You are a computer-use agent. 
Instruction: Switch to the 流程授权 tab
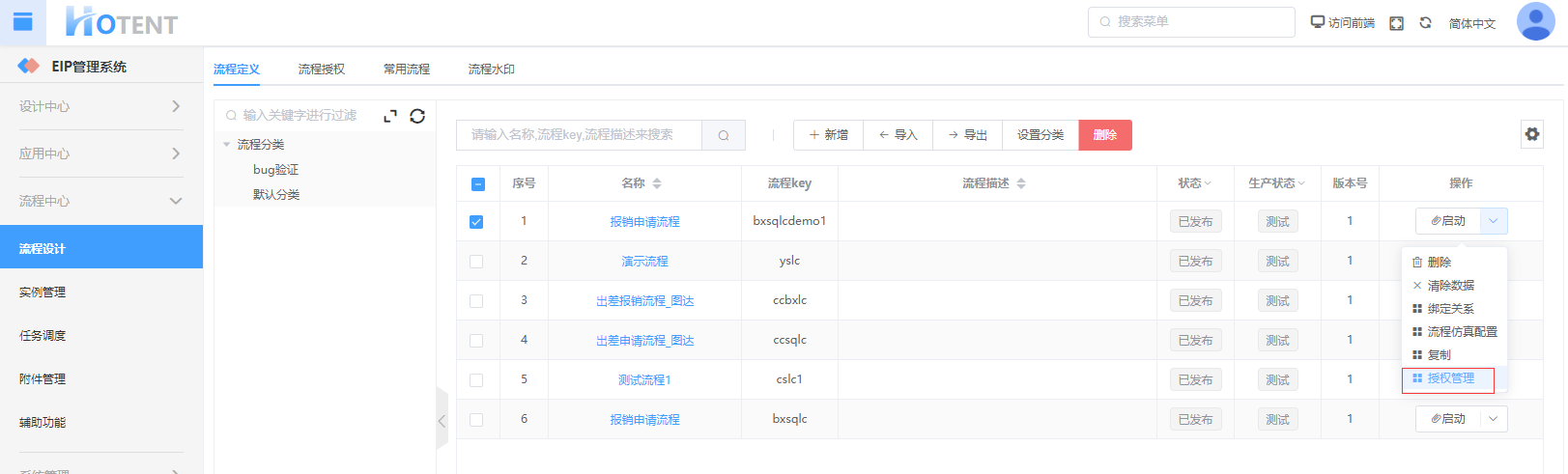click(x=322, y=70)
